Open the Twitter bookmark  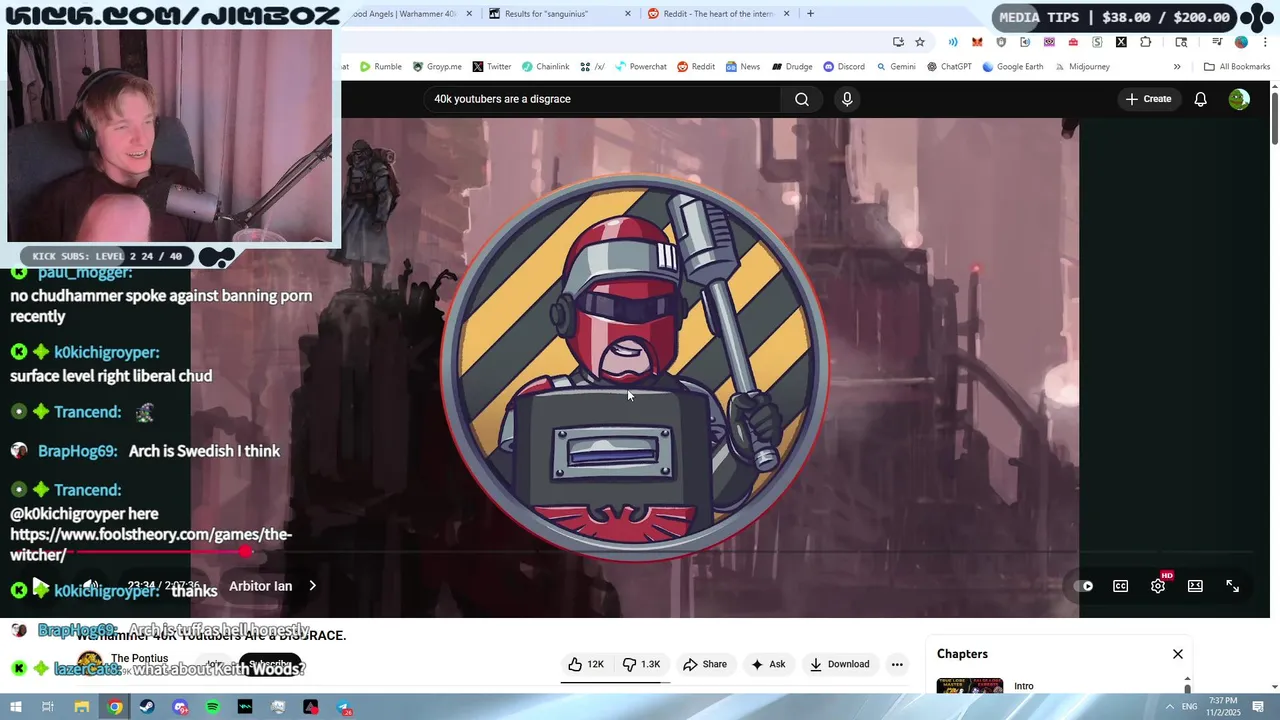(491, 67)
